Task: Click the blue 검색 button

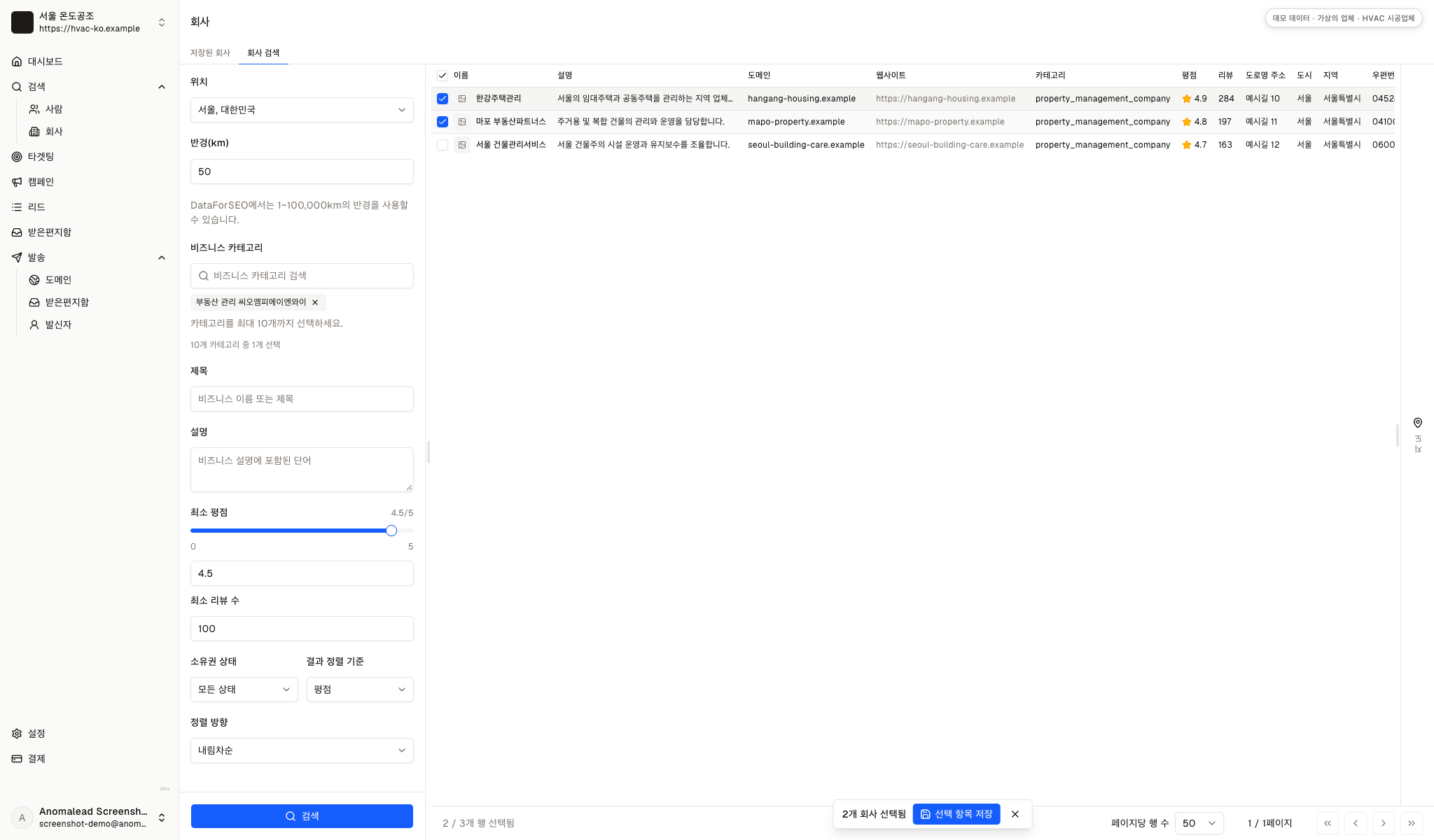Action: [x=302, y=816]
